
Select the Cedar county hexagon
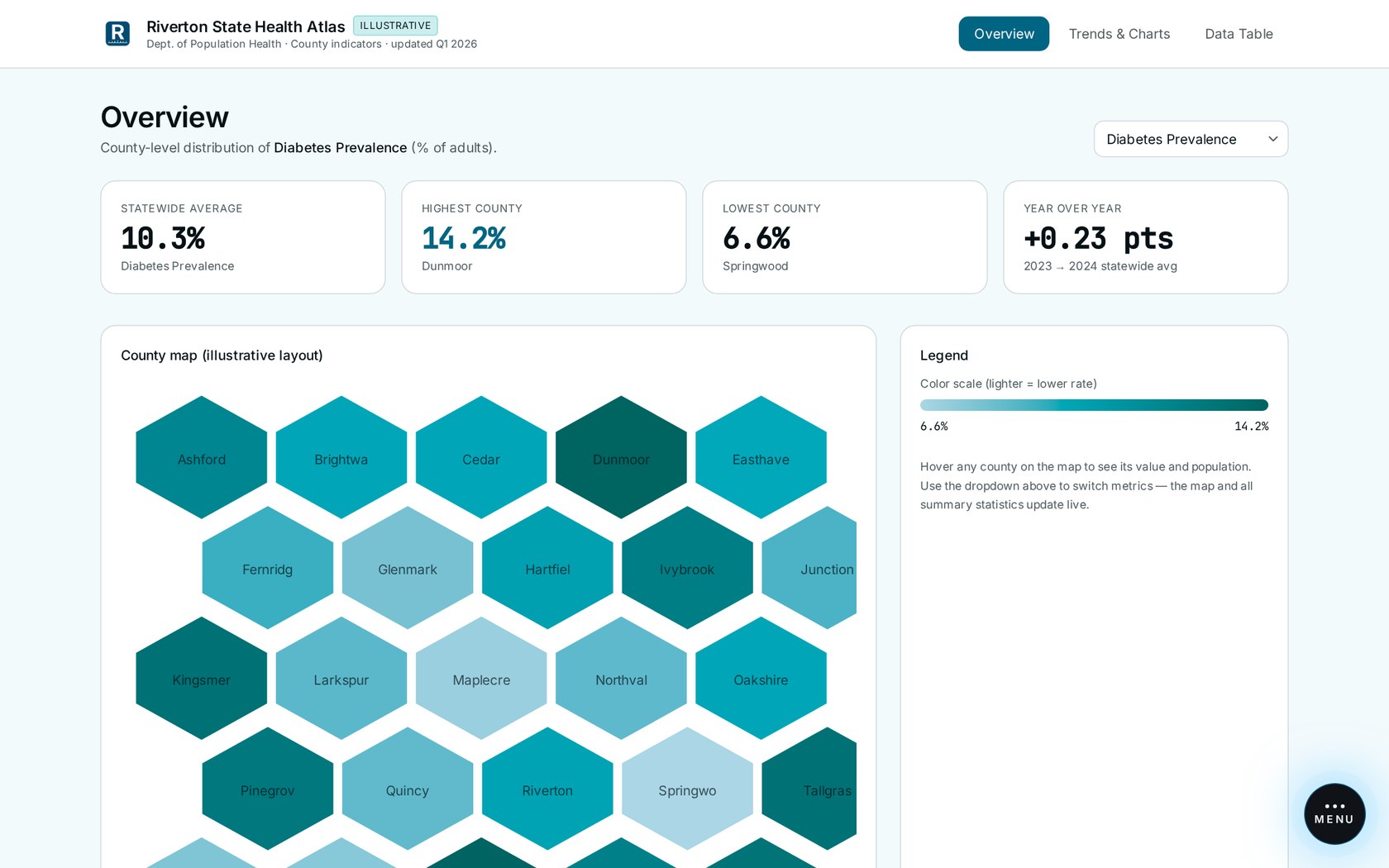pos(481,457)
